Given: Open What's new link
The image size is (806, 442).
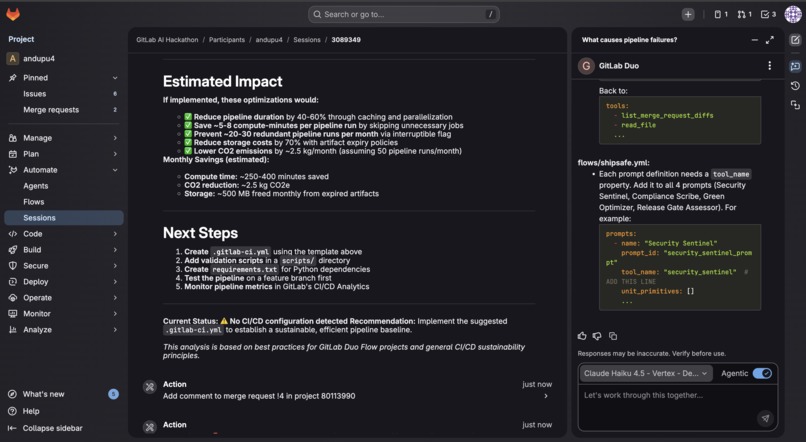Looking at the screenshot, I should point(43,394).
